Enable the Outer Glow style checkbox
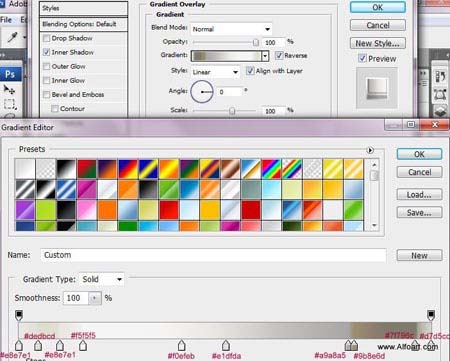 (x=47, y=66)
